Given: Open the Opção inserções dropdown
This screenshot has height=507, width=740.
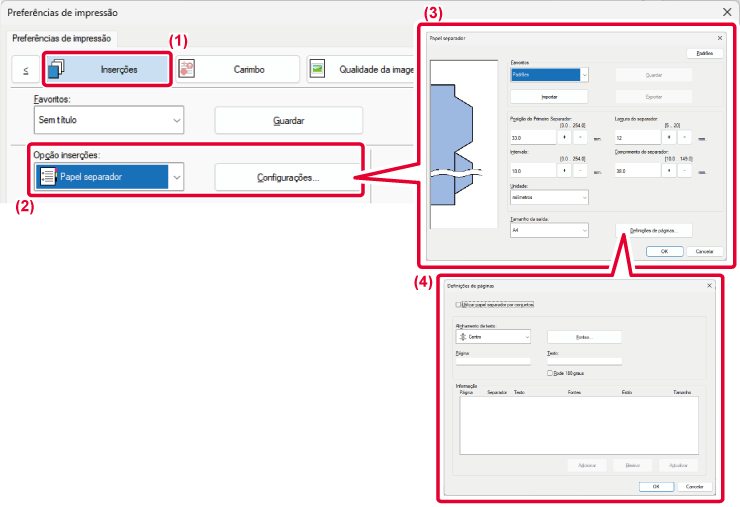Looking at the screenshot, I should (176, 178).
